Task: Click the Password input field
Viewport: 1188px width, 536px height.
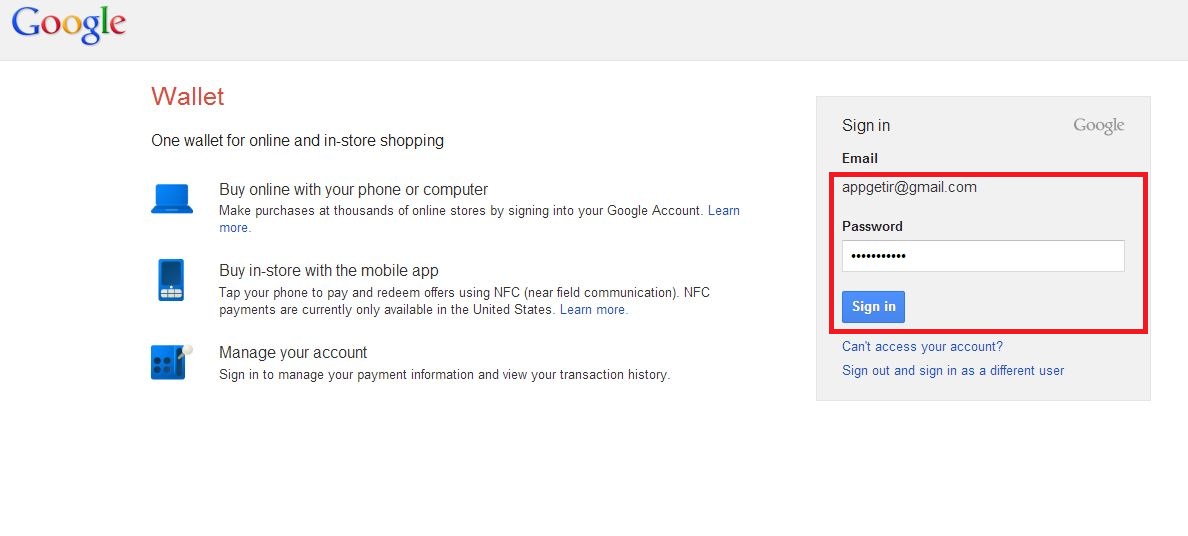Action: coord(982,256)
